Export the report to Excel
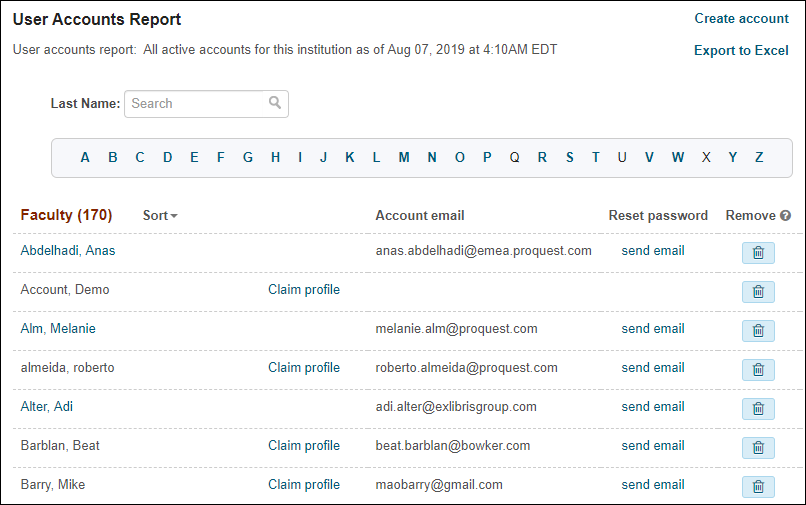This screenshot has width=806, height=505. pos(741,51)
